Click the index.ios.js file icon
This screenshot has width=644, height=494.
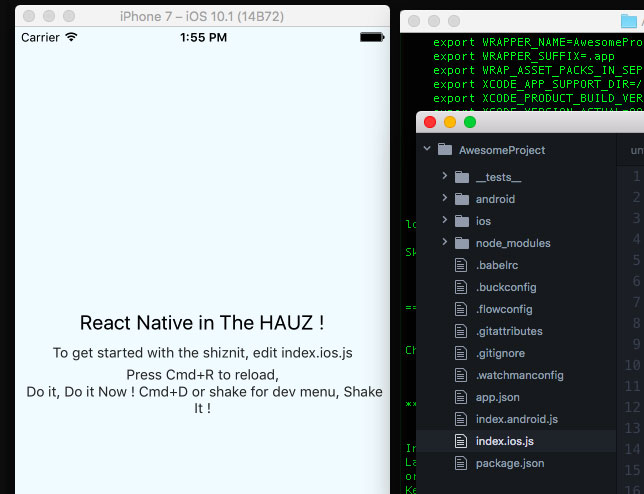[461, 441]
